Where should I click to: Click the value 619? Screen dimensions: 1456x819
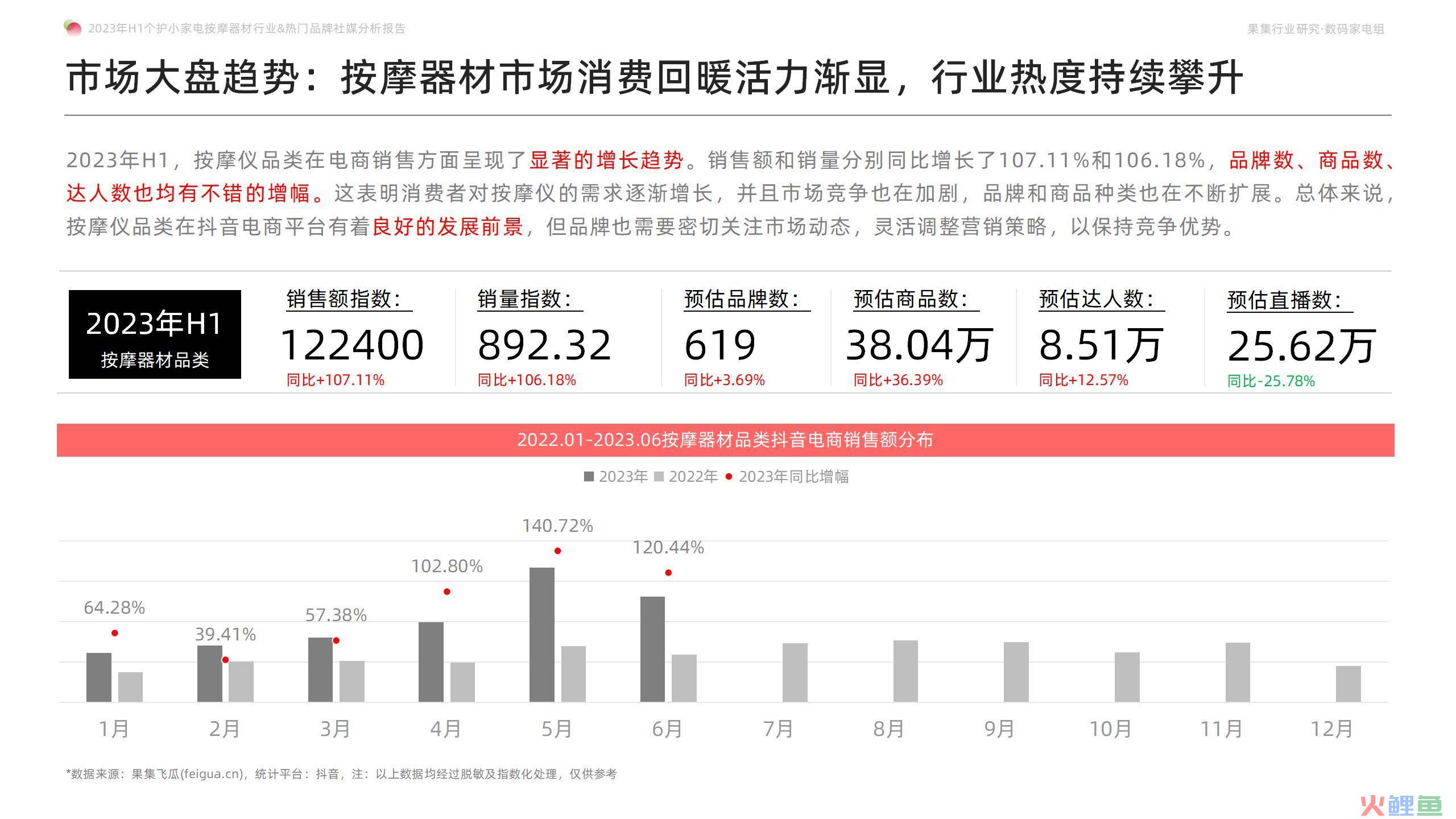pyautogui.click(x=720, y=345)
